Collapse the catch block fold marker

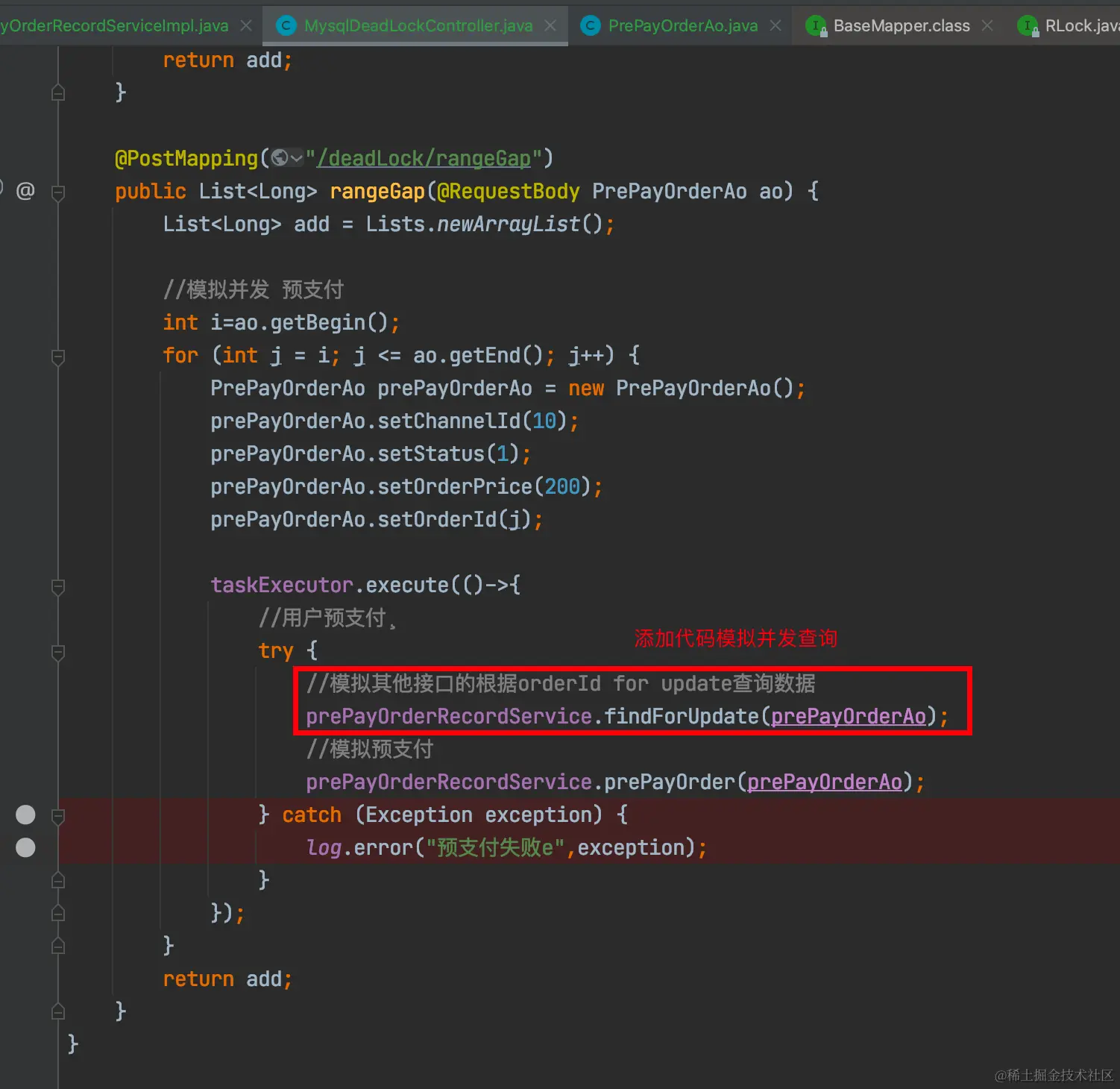(58, 816)
